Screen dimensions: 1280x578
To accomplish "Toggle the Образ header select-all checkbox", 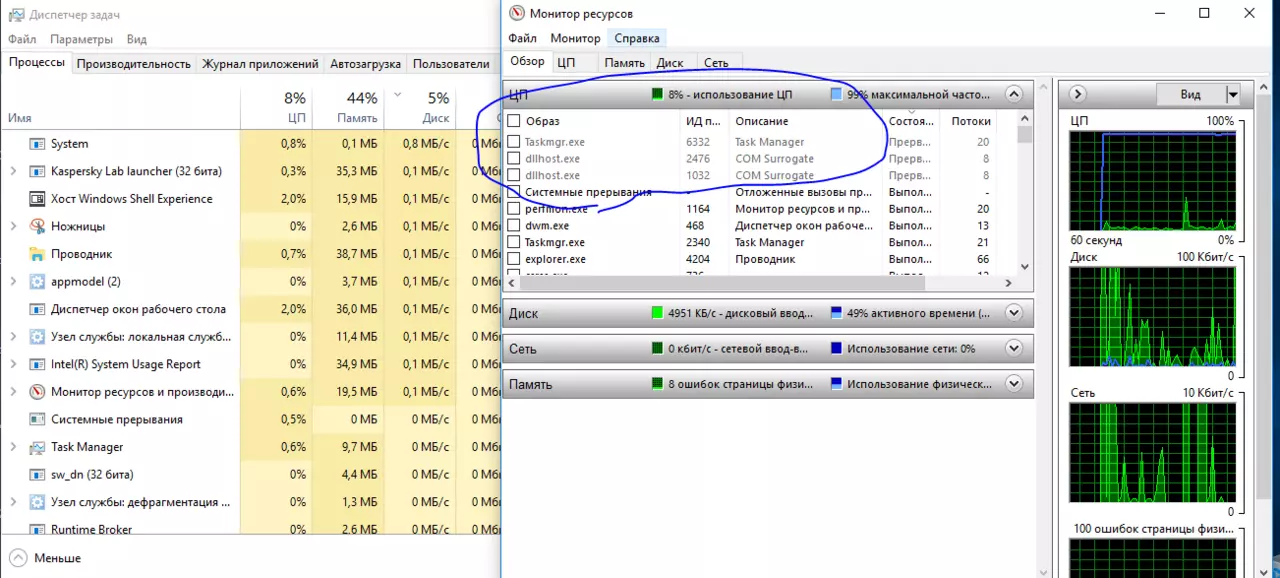I will click(514, 121).
